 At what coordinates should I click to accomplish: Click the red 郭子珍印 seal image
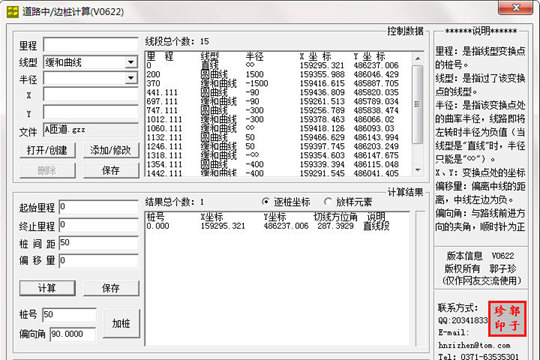pos(507,318)
